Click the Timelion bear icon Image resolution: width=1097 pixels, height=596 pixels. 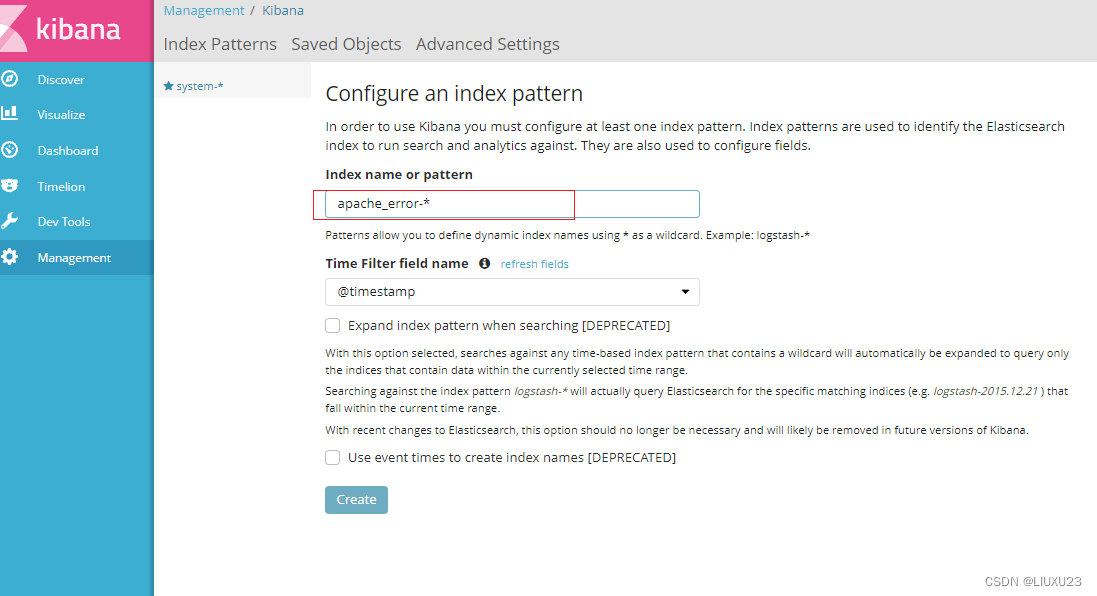pyautogui.click(x=10, y=185)
